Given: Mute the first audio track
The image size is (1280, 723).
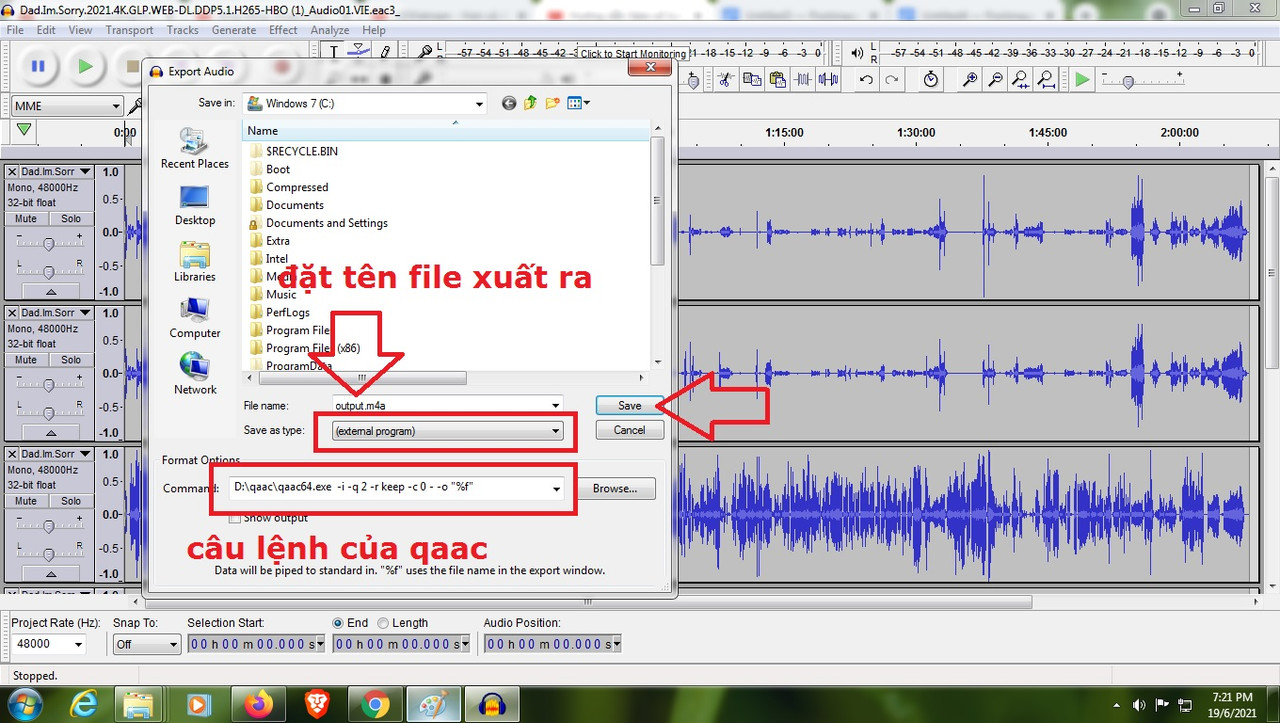Looking at the screenshot, I should 26,219.
